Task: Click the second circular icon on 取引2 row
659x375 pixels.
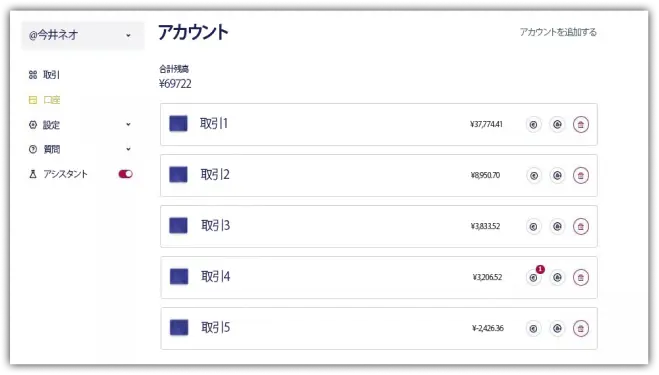Action: pyautogui.click(x=557, y=175)
